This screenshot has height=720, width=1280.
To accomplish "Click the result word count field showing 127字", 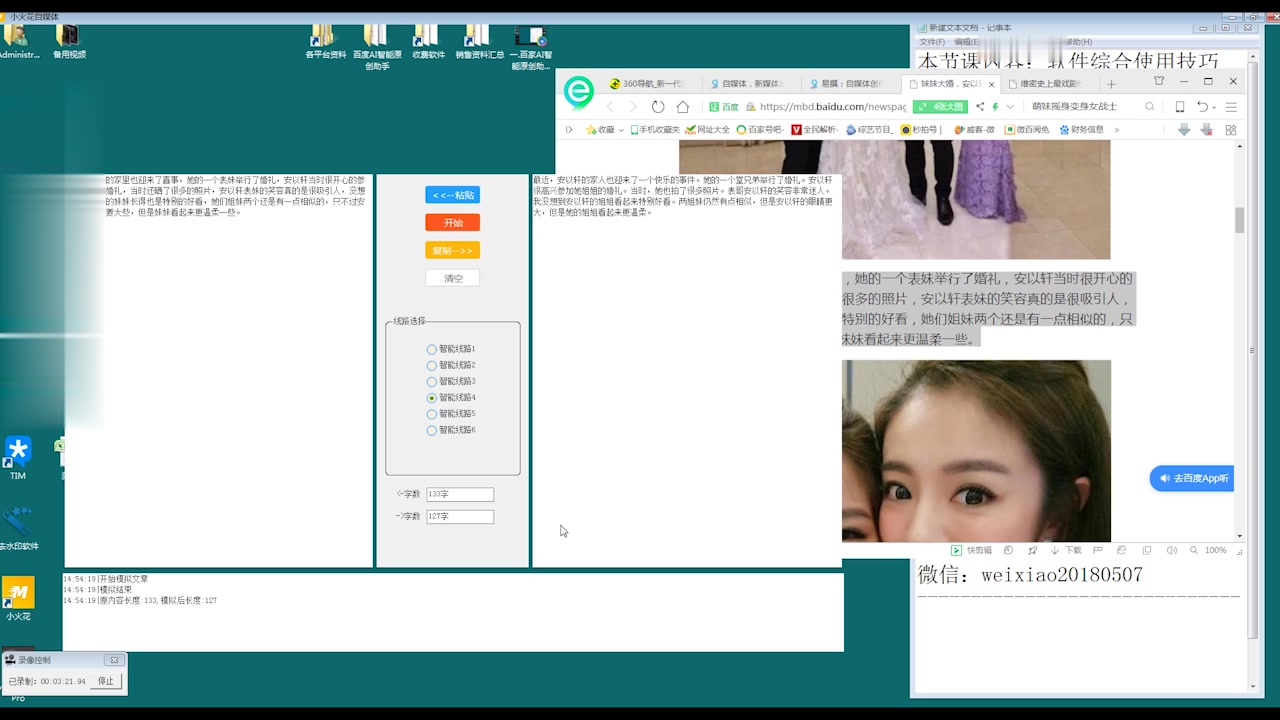I will point(460,517).
